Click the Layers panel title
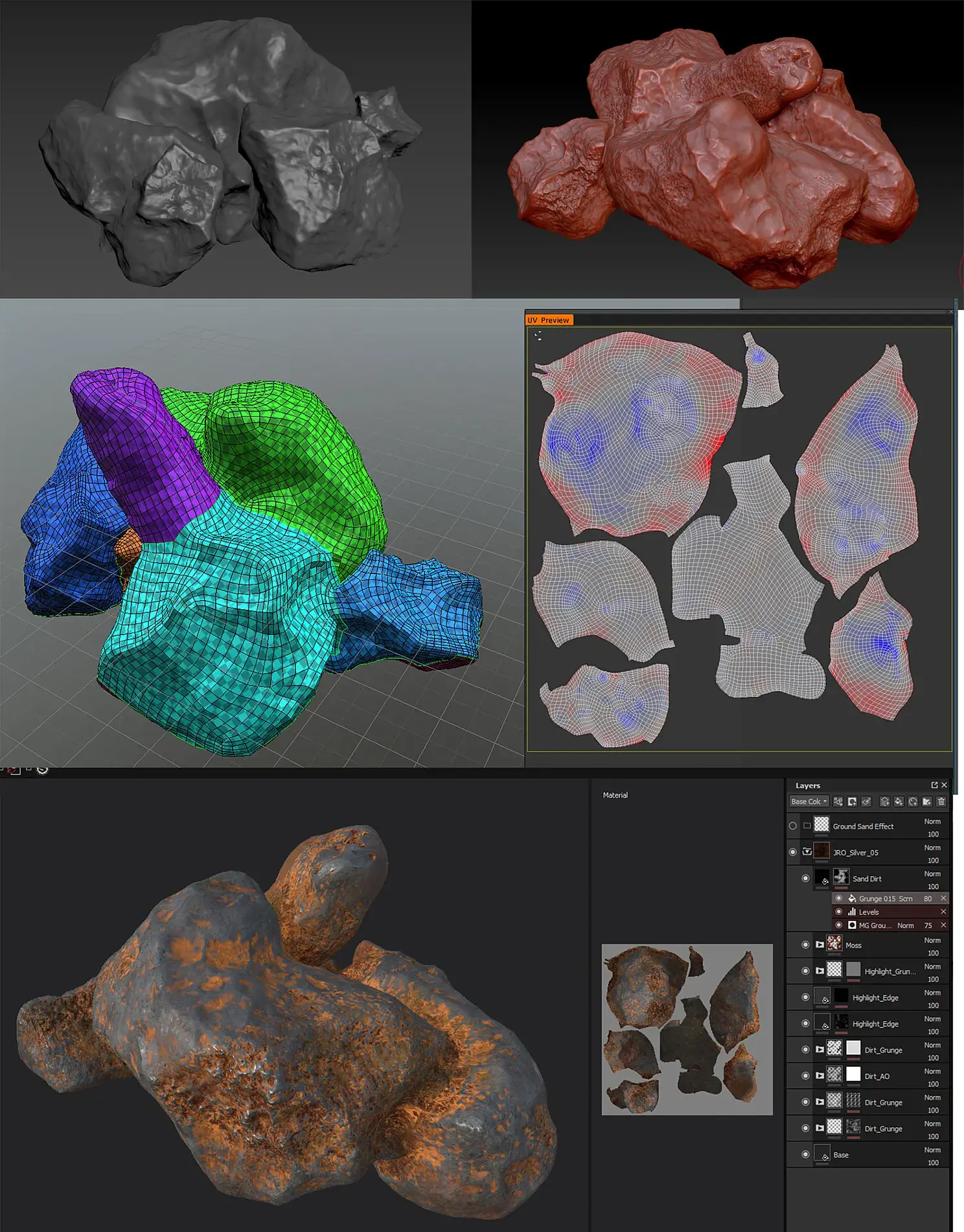964x1232 pixels. pos(808,785)
